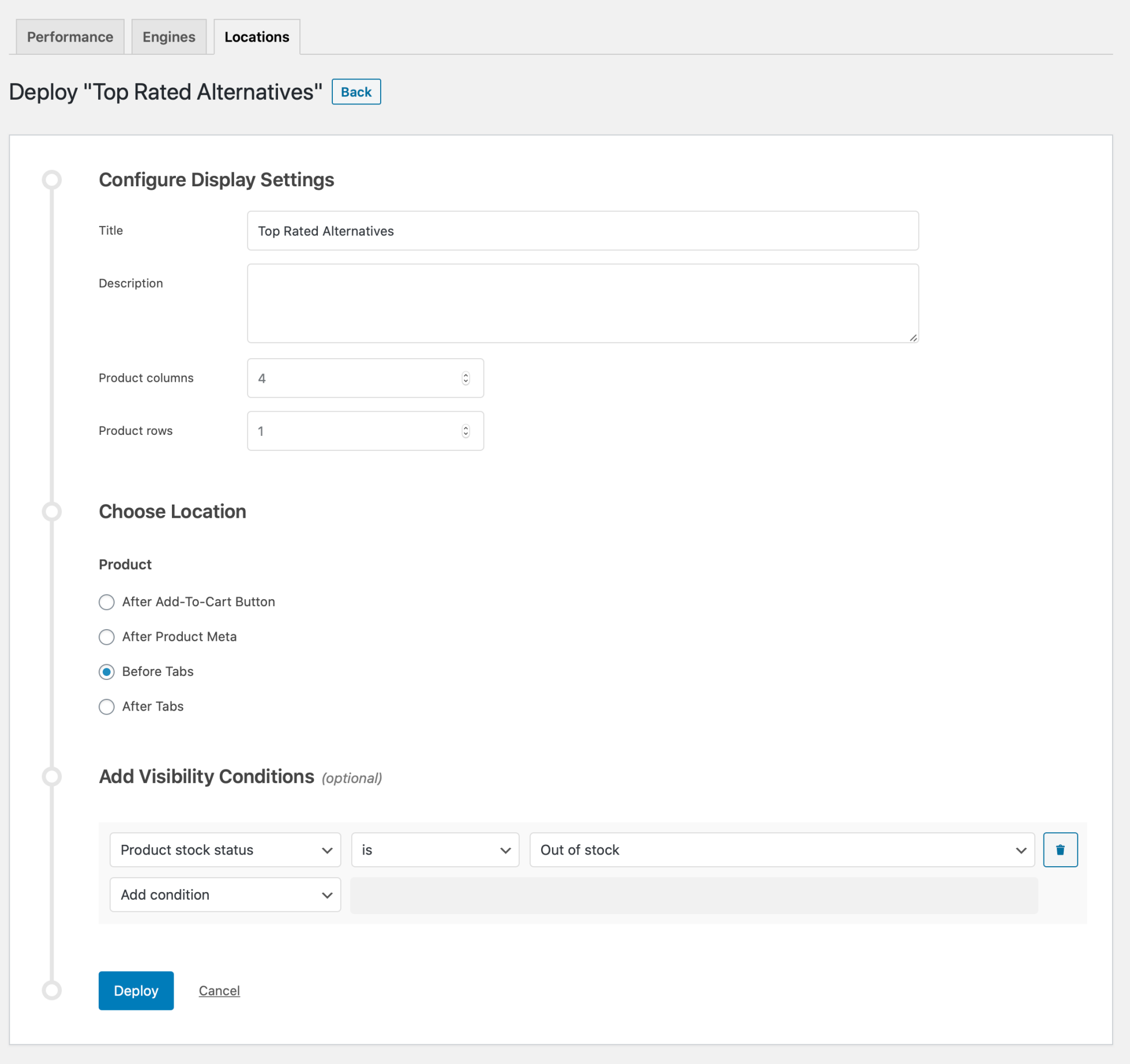The height and width of the screenshot is (1064, 1130).
Task: Cancel the deployment
Action: [219, 990]
